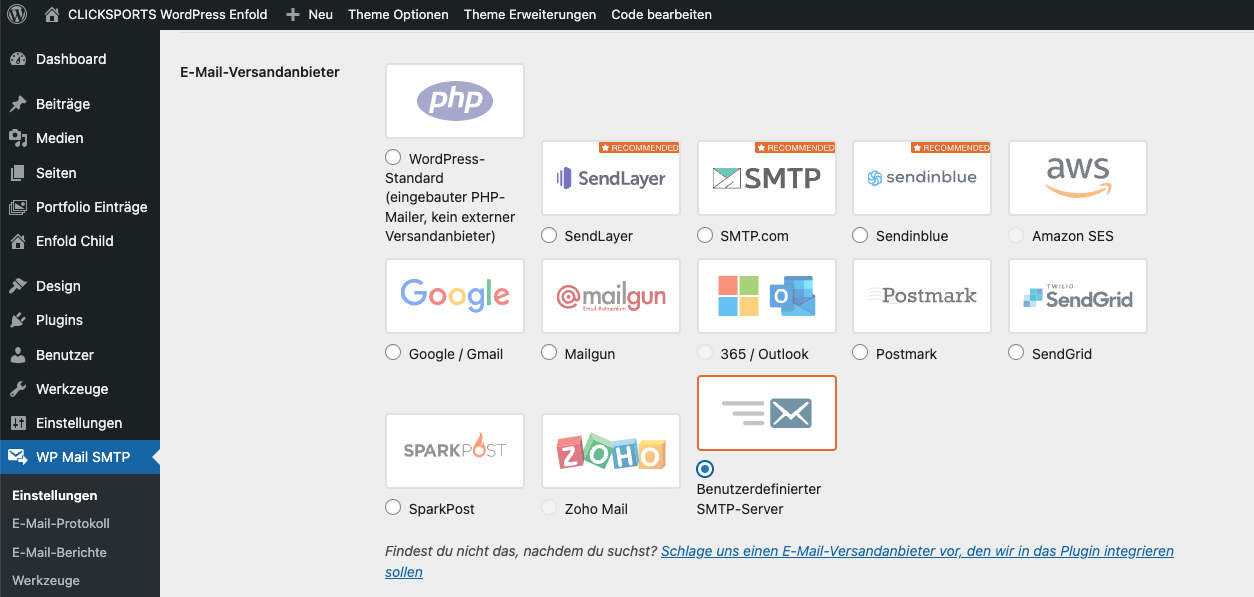
Task: Click the Portfolio Einträge icon
Action: point(18,207)
